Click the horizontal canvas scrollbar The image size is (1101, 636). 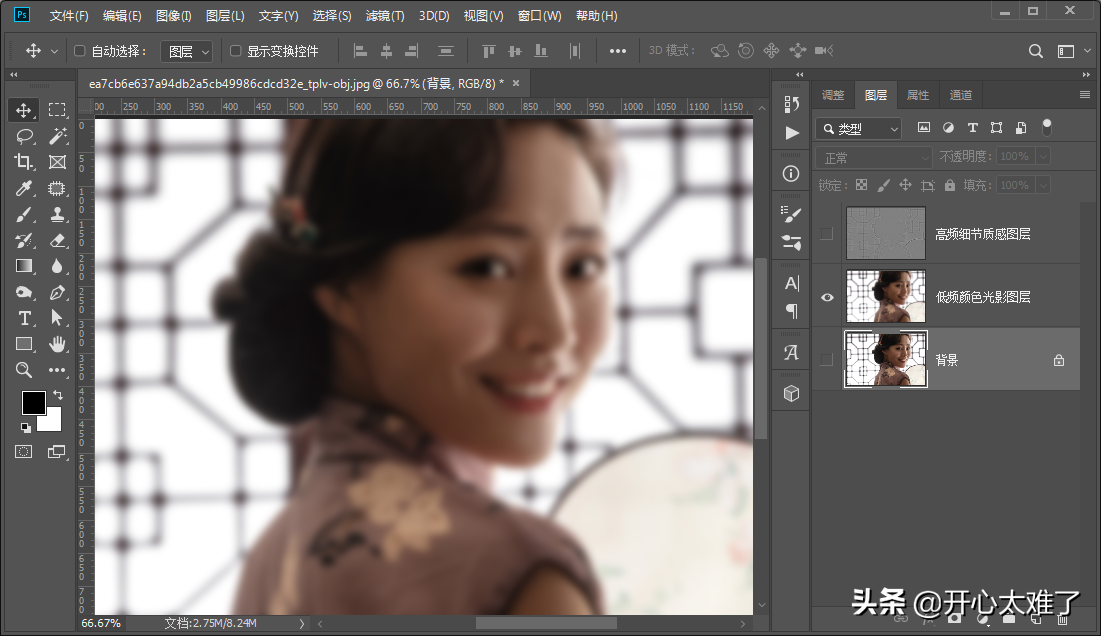click(546, 623)
